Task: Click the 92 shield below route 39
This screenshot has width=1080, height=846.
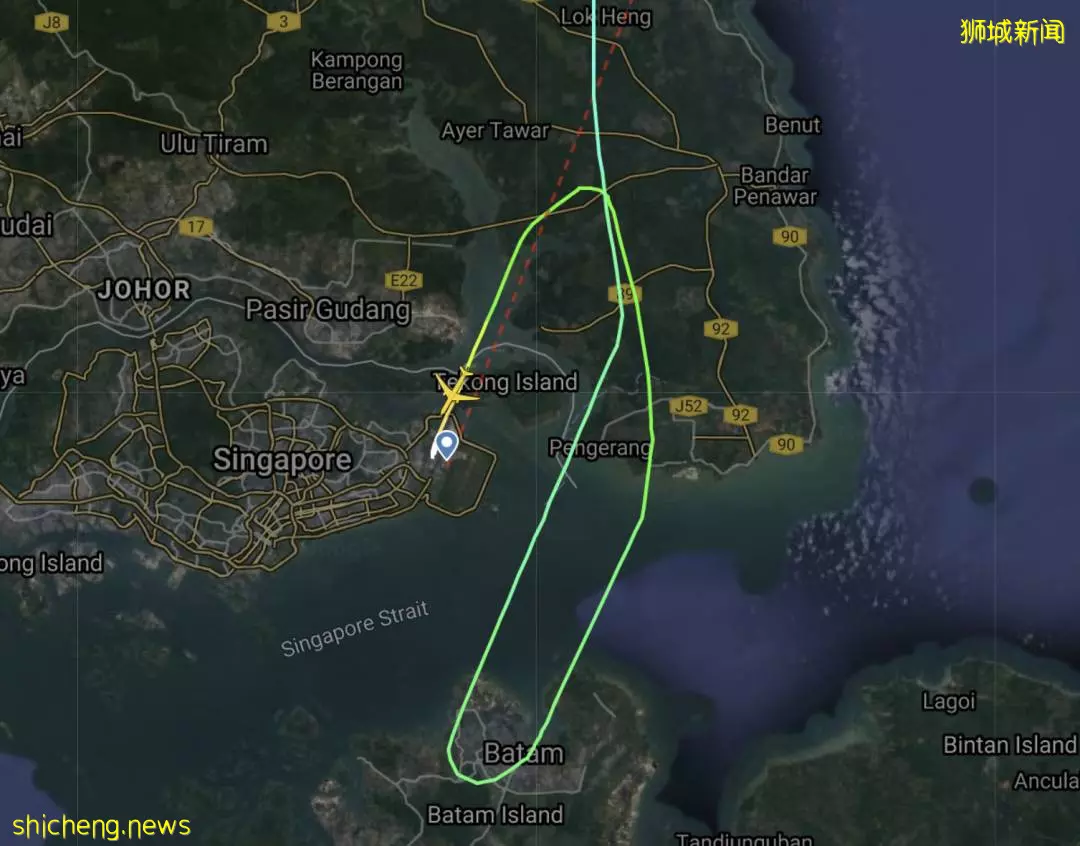Action: [720, 329]
